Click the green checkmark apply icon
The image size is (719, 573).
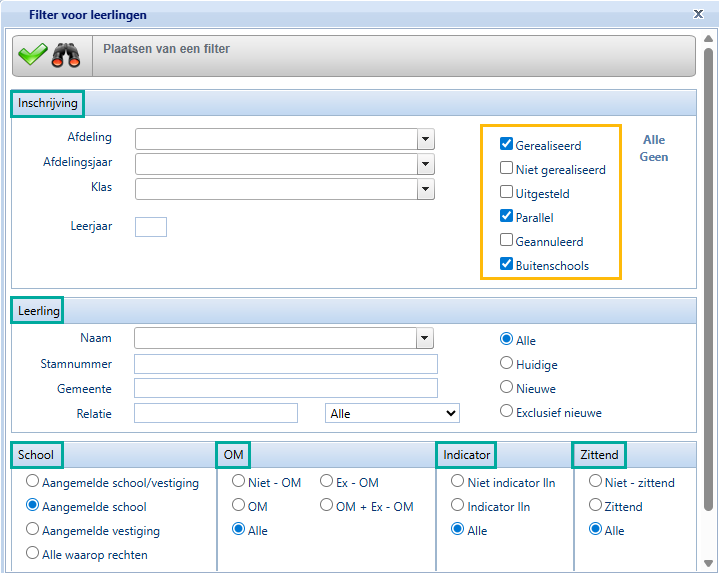[x=33, y=56]
